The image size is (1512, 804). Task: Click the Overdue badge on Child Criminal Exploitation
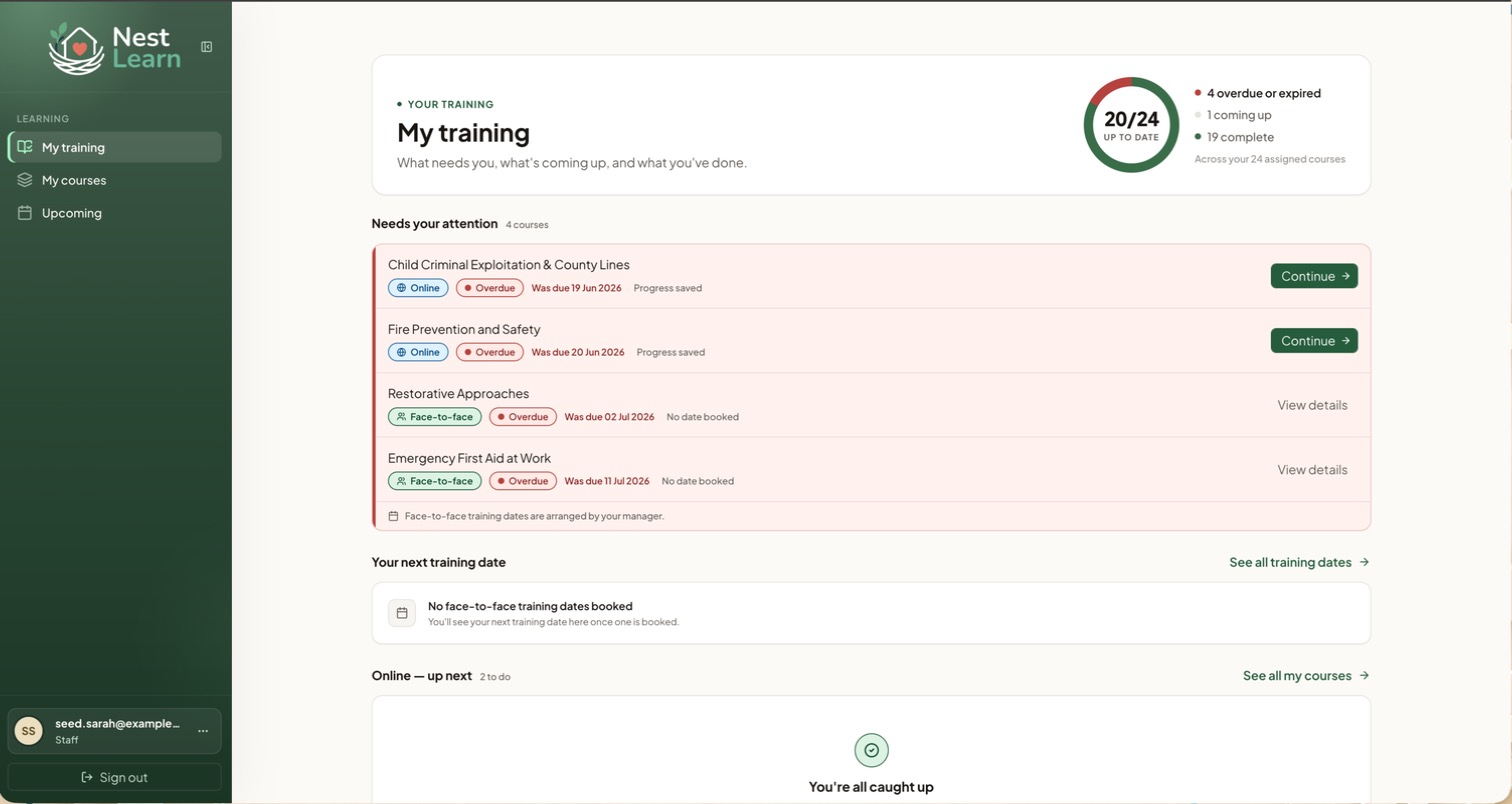(x=490, y=288)
